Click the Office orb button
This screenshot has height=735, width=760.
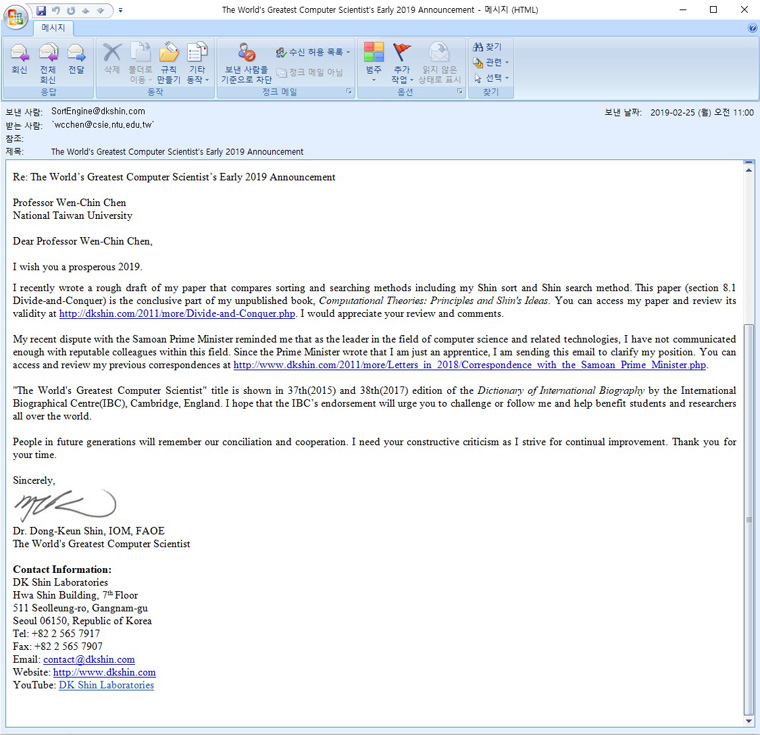(x=17, y=17)
